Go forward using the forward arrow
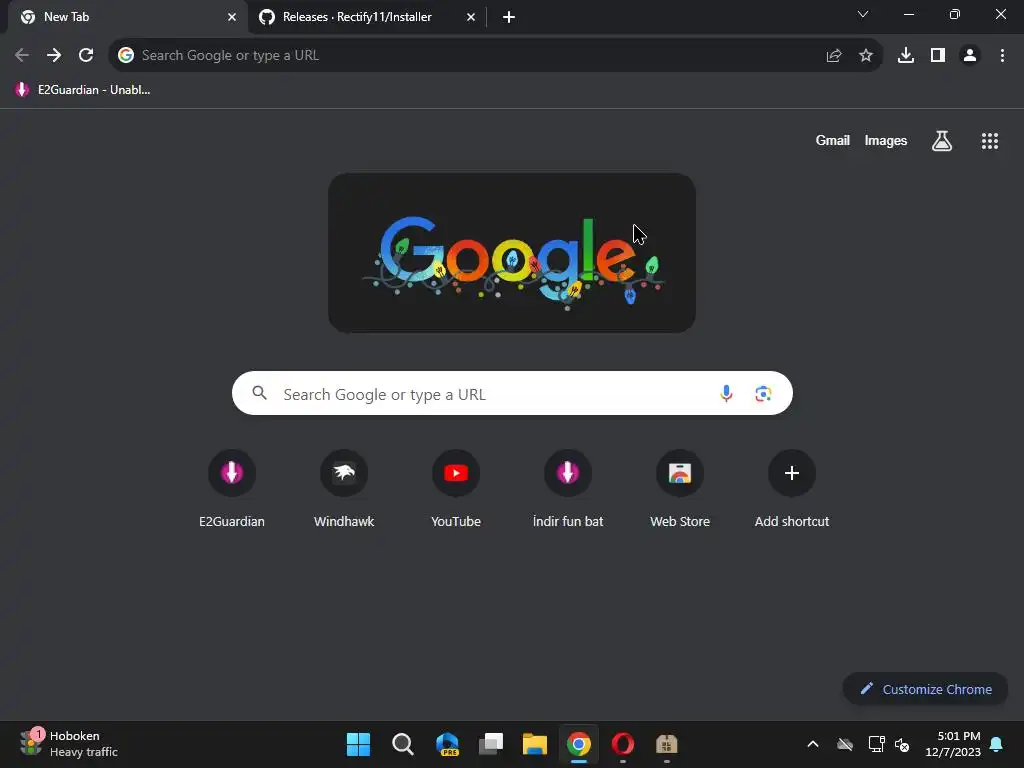Screen dimensions: 1024x768 [x=54, y=56]
